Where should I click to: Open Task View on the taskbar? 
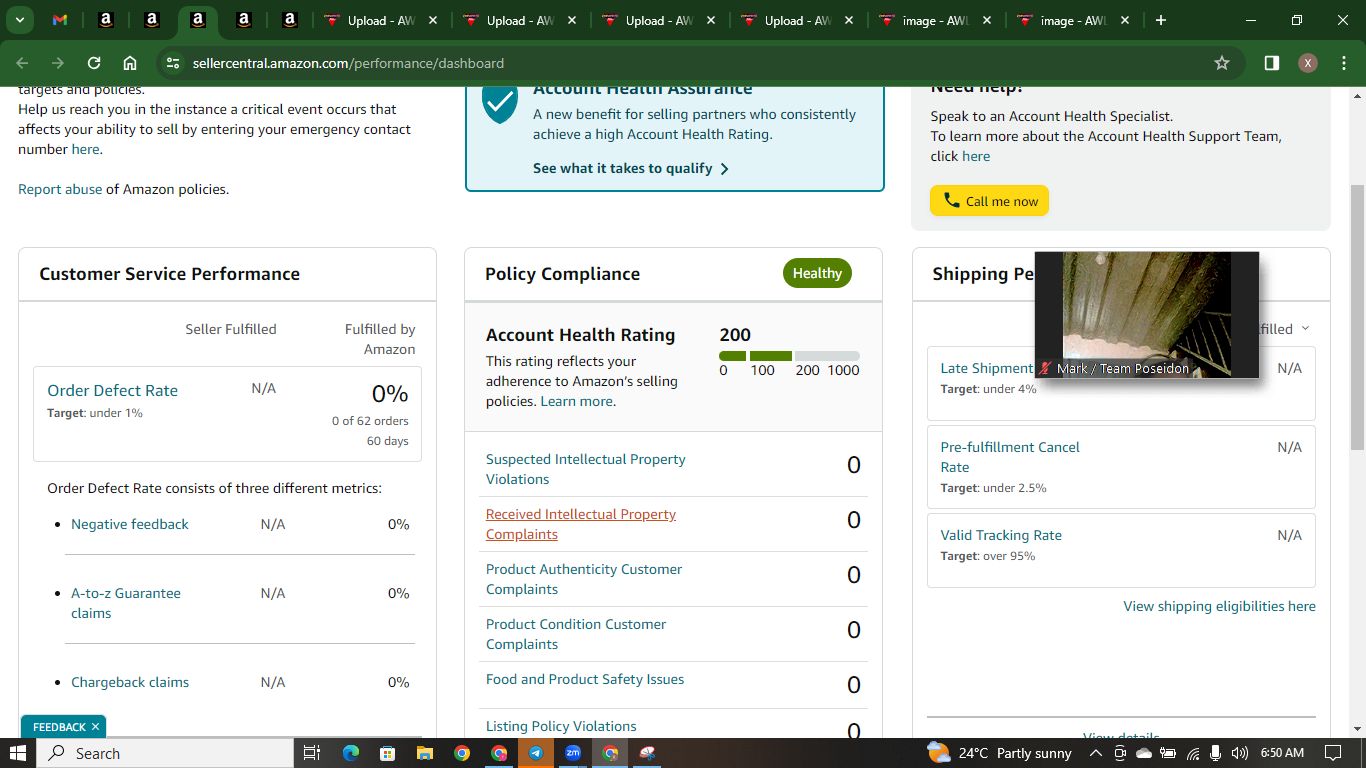tap(312, 753)
